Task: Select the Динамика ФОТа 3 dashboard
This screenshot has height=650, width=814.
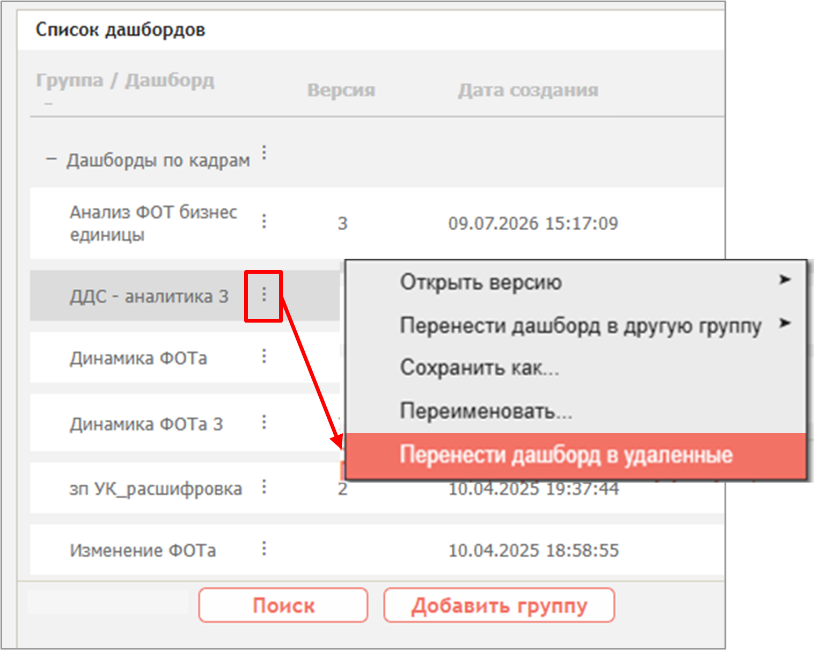Action: click(x=146, y=424)
